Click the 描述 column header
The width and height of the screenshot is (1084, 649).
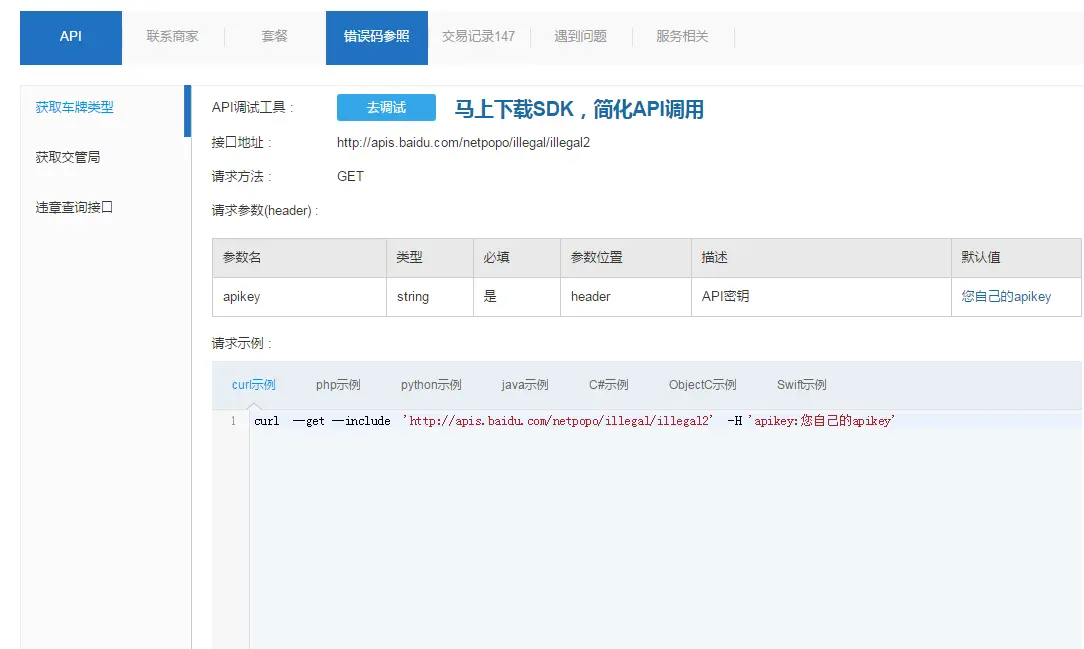[821, 258]
